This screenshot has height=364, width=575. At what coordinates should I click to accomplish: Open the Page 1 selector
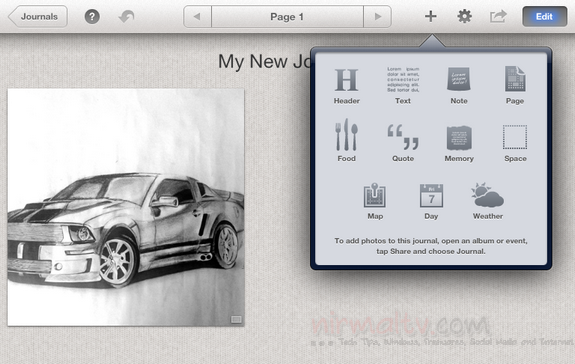(287, 16)
